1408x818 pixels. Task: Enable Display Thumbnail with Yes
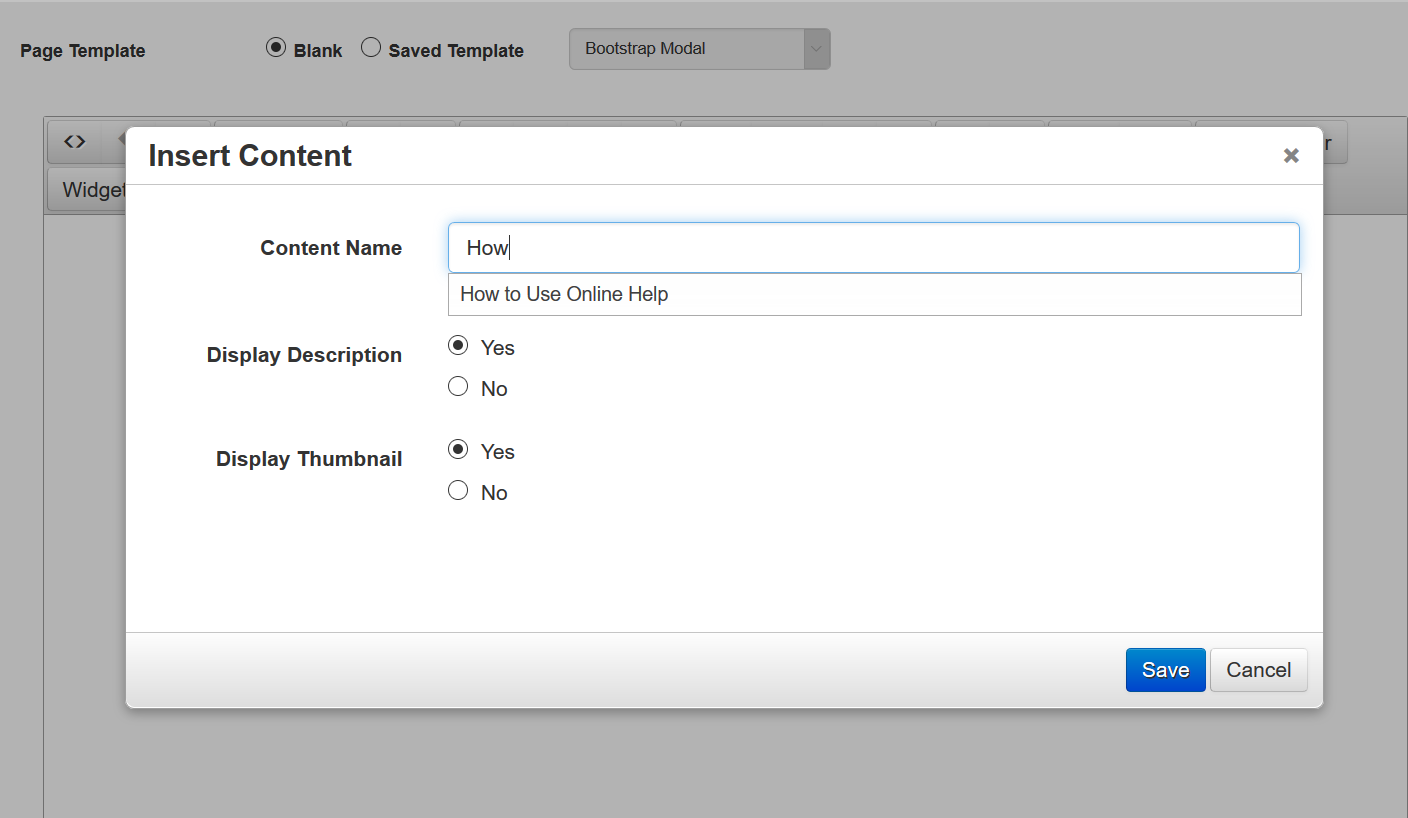click(x=458, y=450)
